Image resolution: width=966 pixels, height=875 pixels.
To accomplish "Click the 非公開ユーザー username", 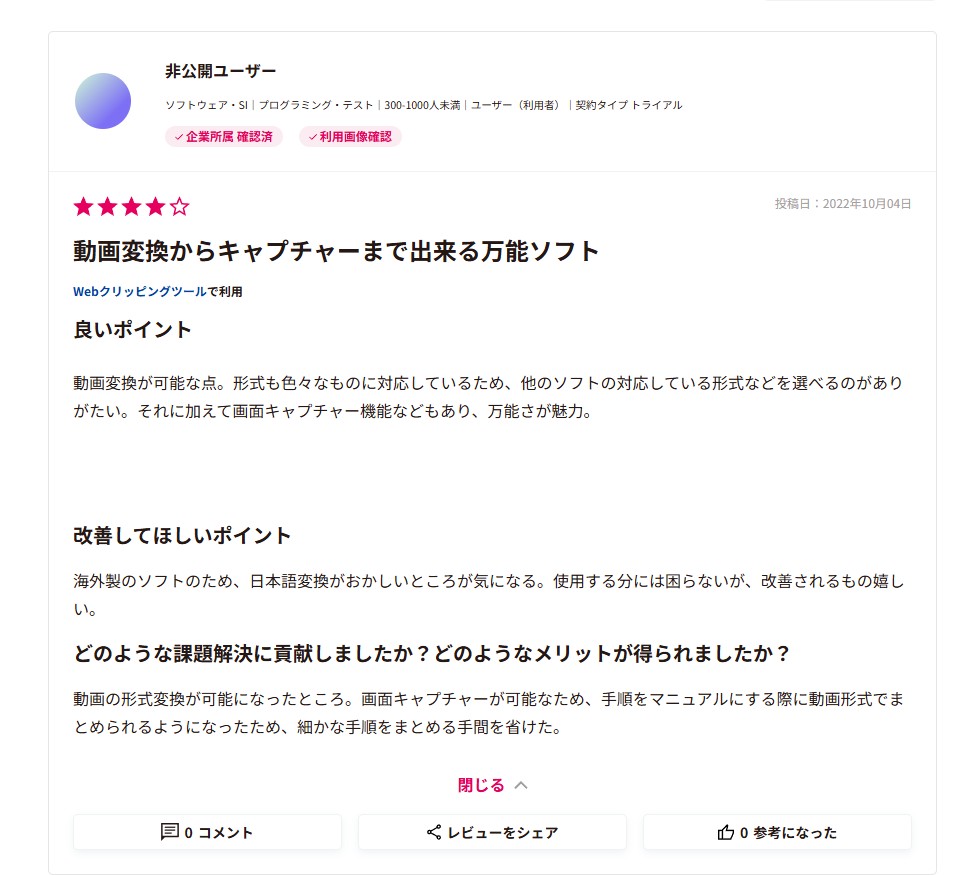I will 221,71.
